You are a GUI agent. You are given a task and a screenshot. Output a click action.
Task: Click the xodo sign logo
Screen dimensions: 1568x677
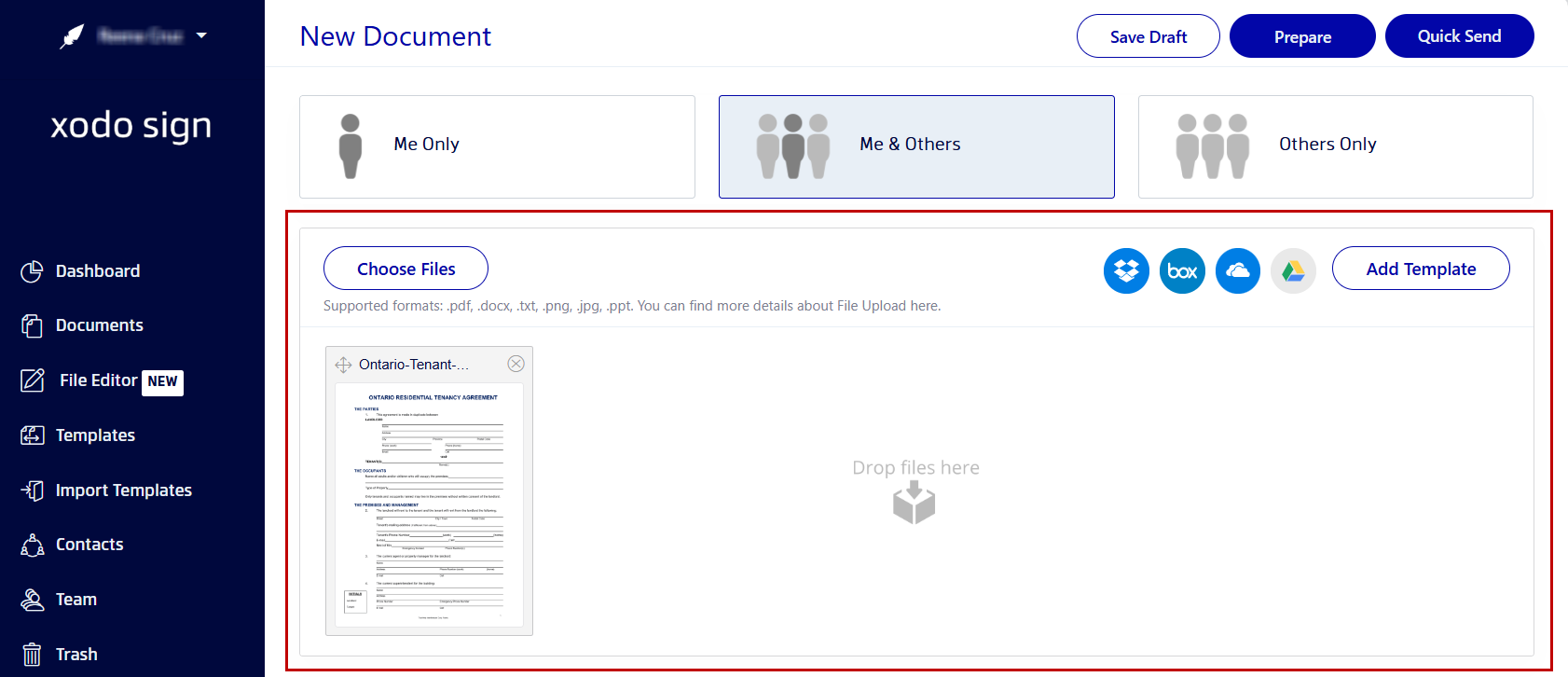pos(131,125)
